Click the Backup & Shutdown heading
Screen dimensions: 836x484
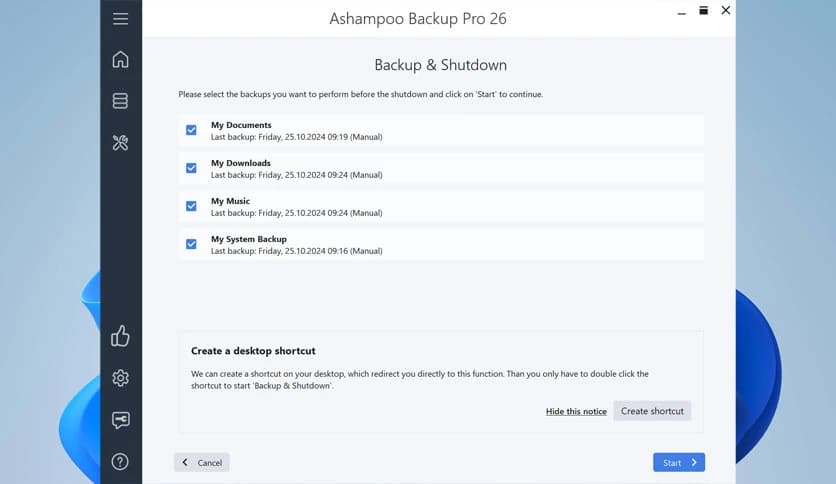[440, 65]
